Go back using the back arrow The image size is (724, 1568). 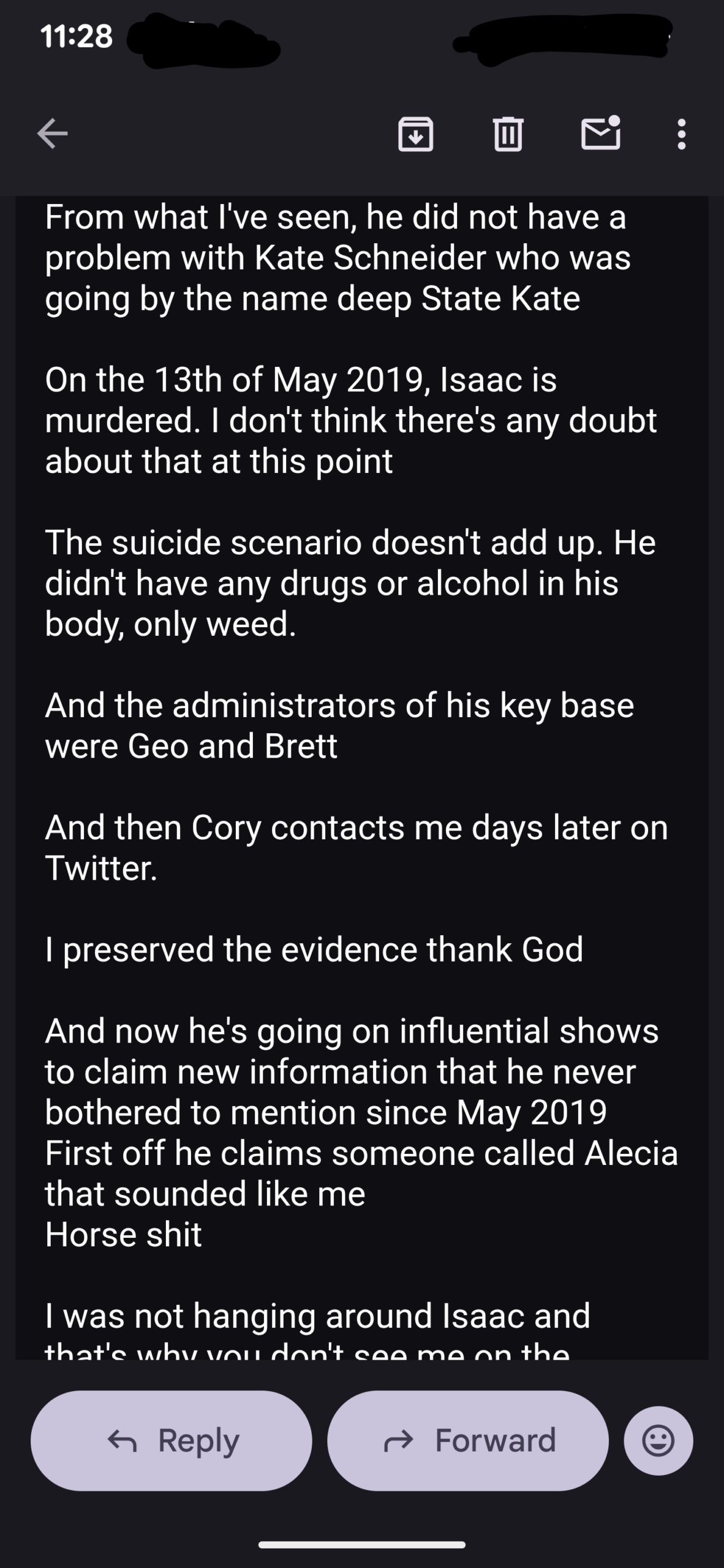coord(52,134)
